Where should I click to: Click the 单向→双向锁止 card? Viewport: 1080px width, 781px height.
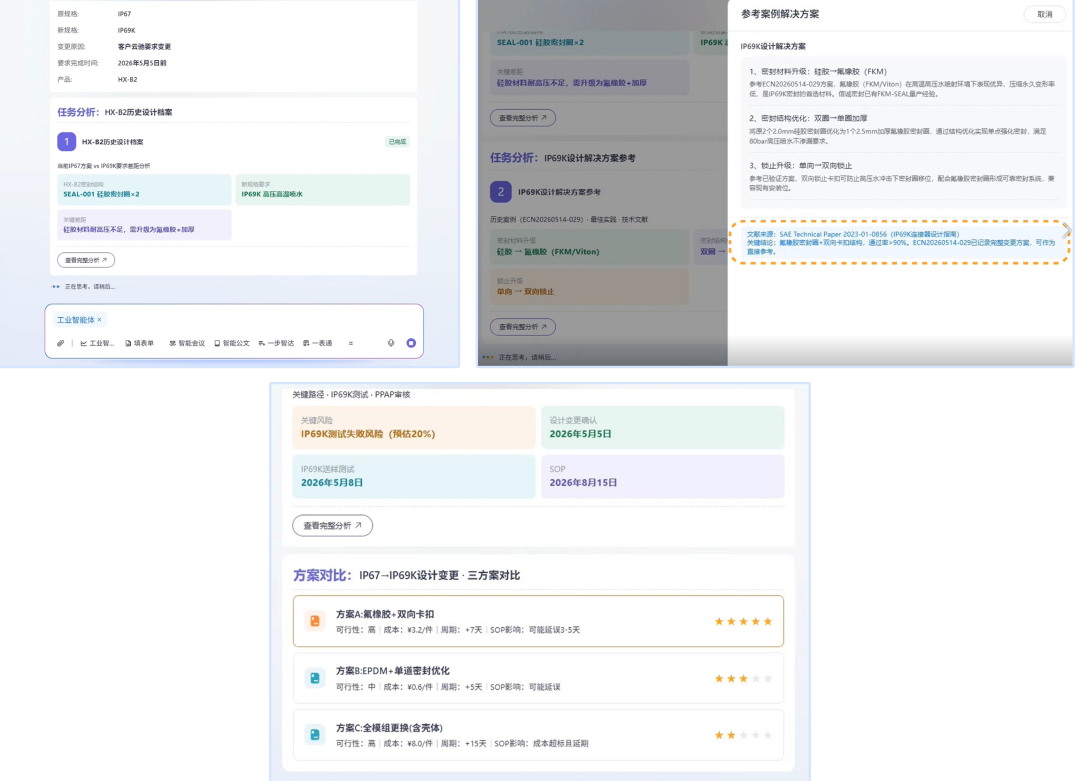click(589, 287)
